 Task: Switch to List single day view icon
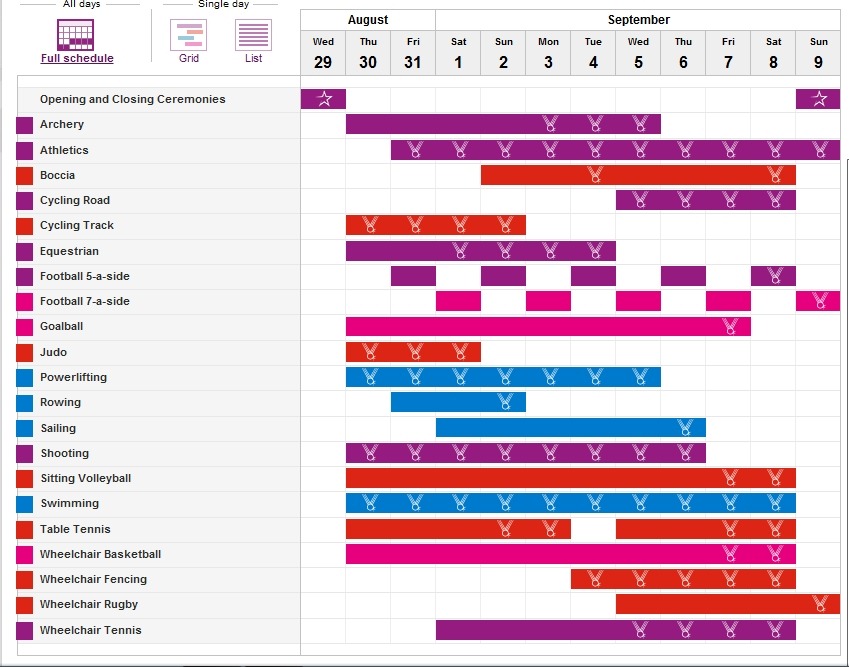[x=253, y=35]
